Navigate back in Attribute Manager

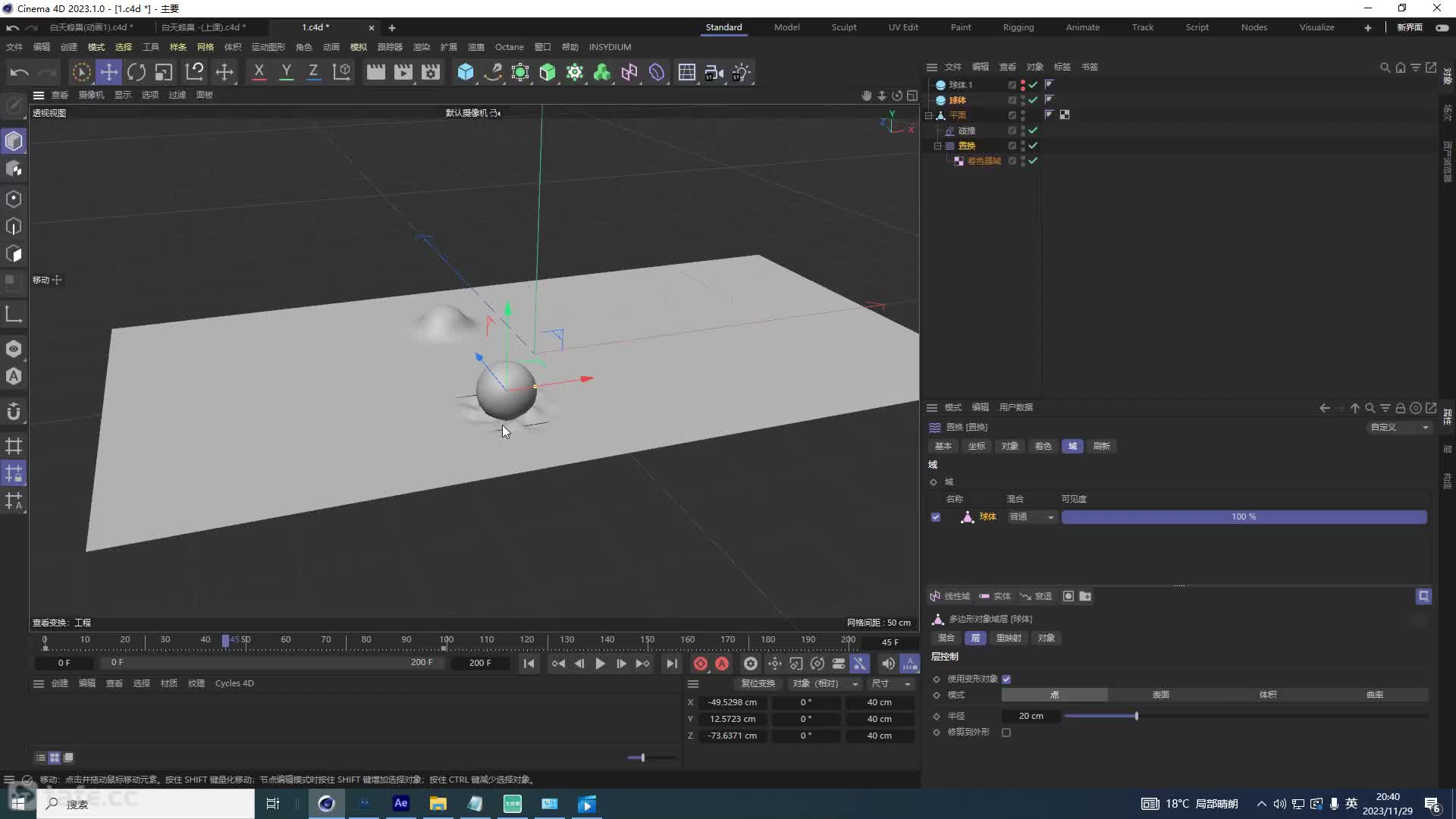tap(1324, 408)
